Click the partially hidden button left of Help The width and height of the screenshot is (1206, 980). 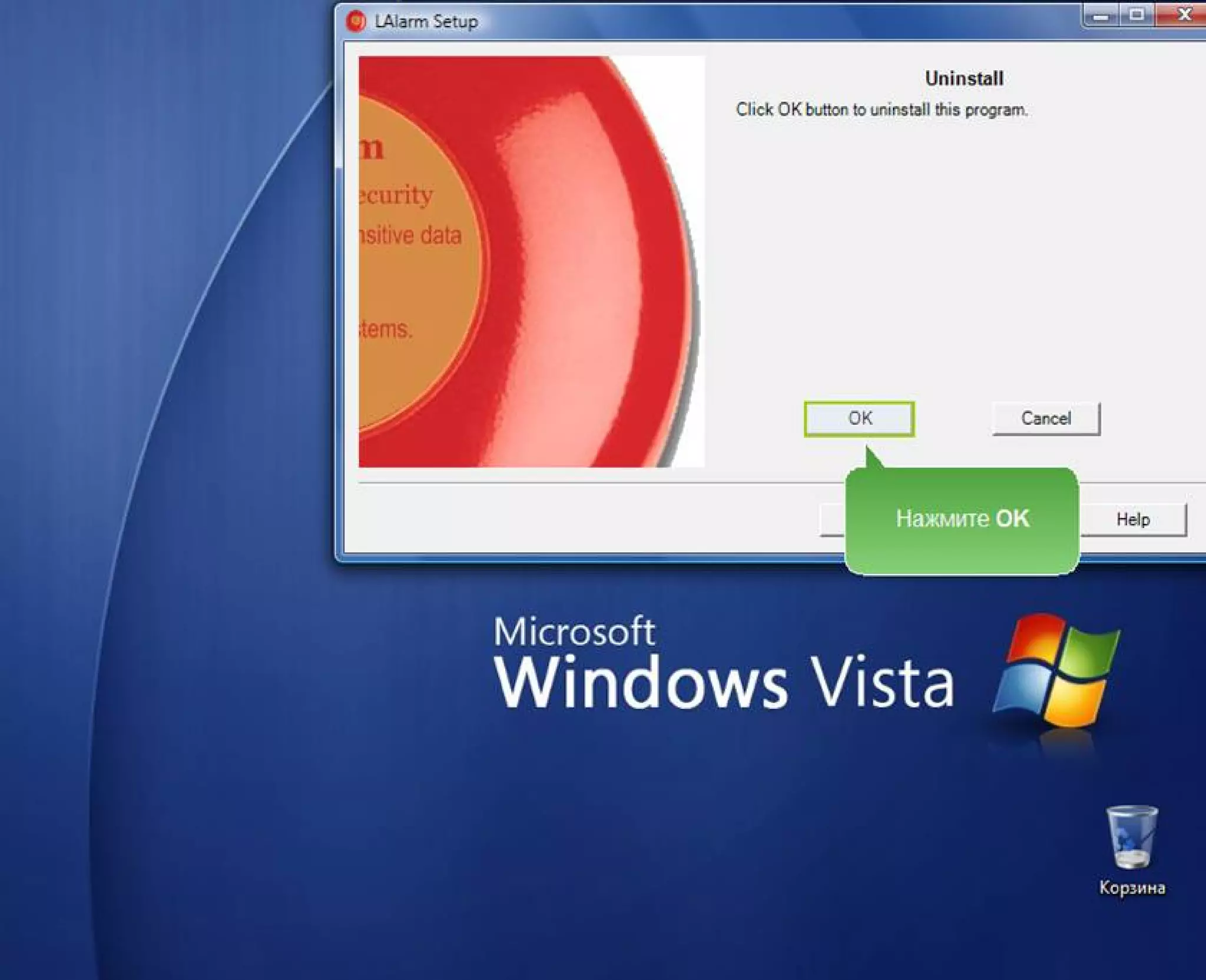pyautogui.click(x=832, y=520)
